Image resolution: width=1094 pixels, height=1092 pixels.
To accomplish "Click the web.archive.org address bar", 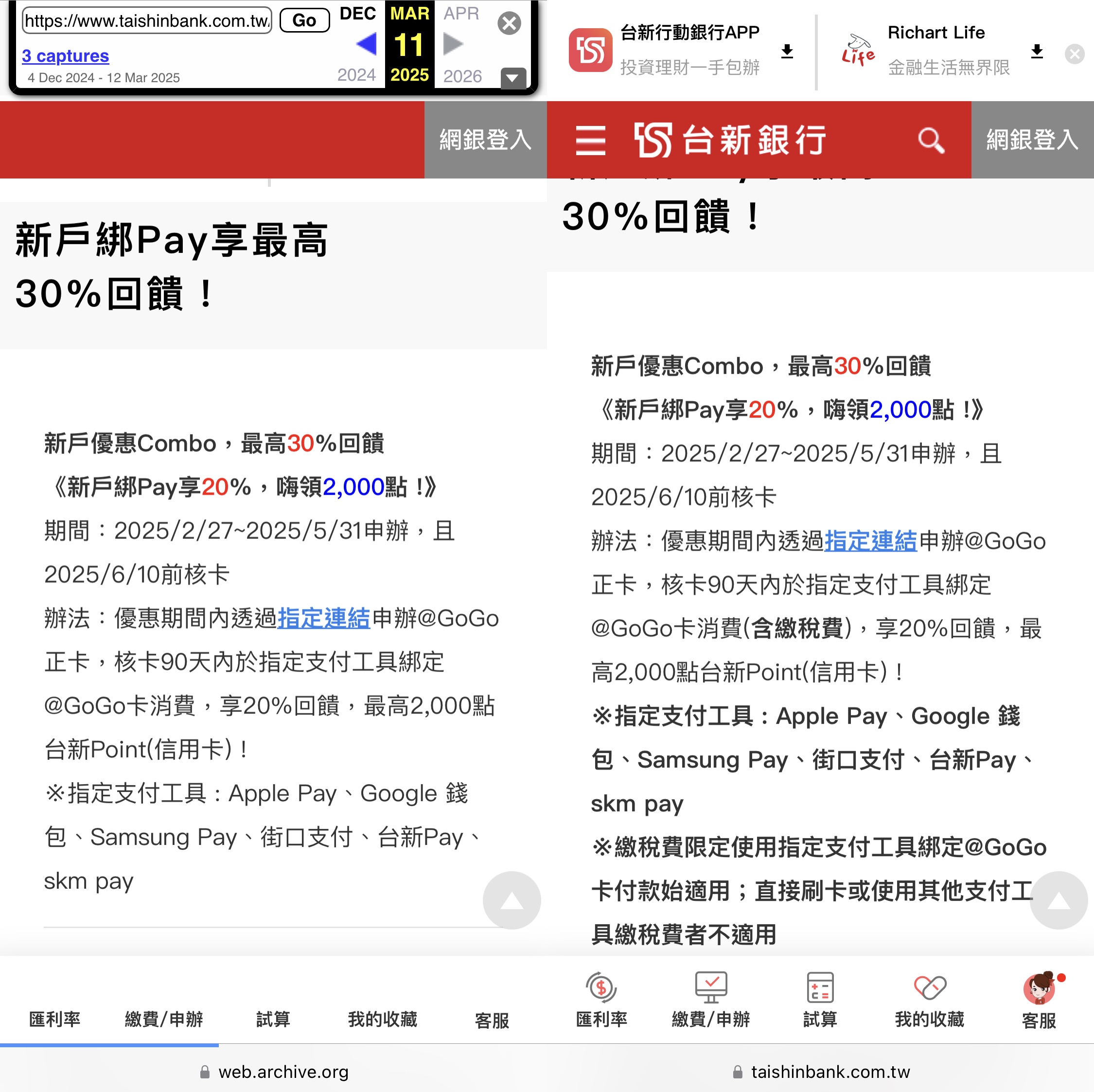I will pos(273,1072).
